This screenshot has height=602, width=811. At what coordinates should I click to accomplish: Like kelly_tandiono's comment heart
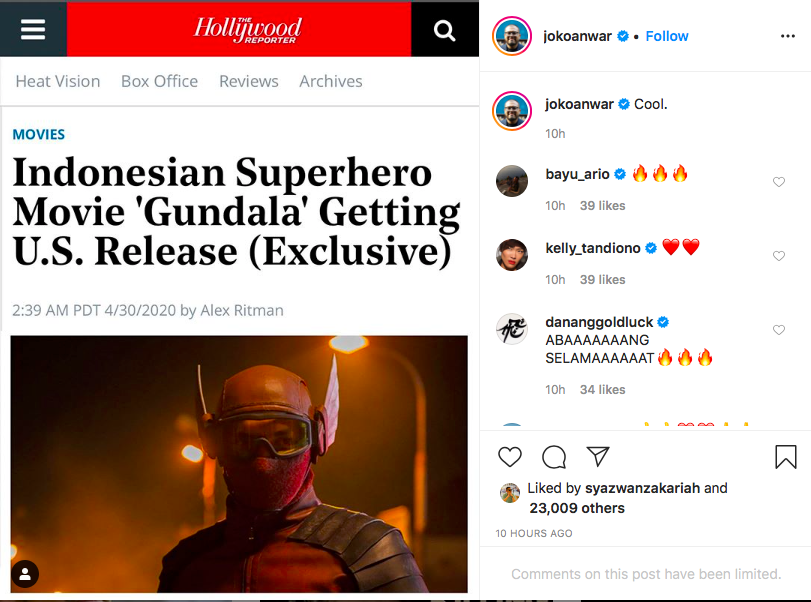[779, 255]
